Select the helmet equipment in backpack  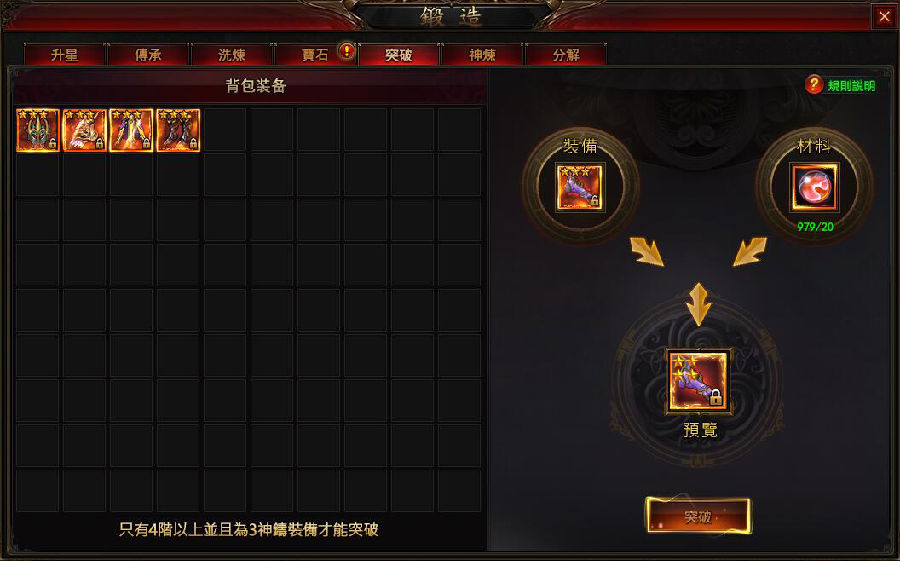pyautogui.click(x=38, y=130)
